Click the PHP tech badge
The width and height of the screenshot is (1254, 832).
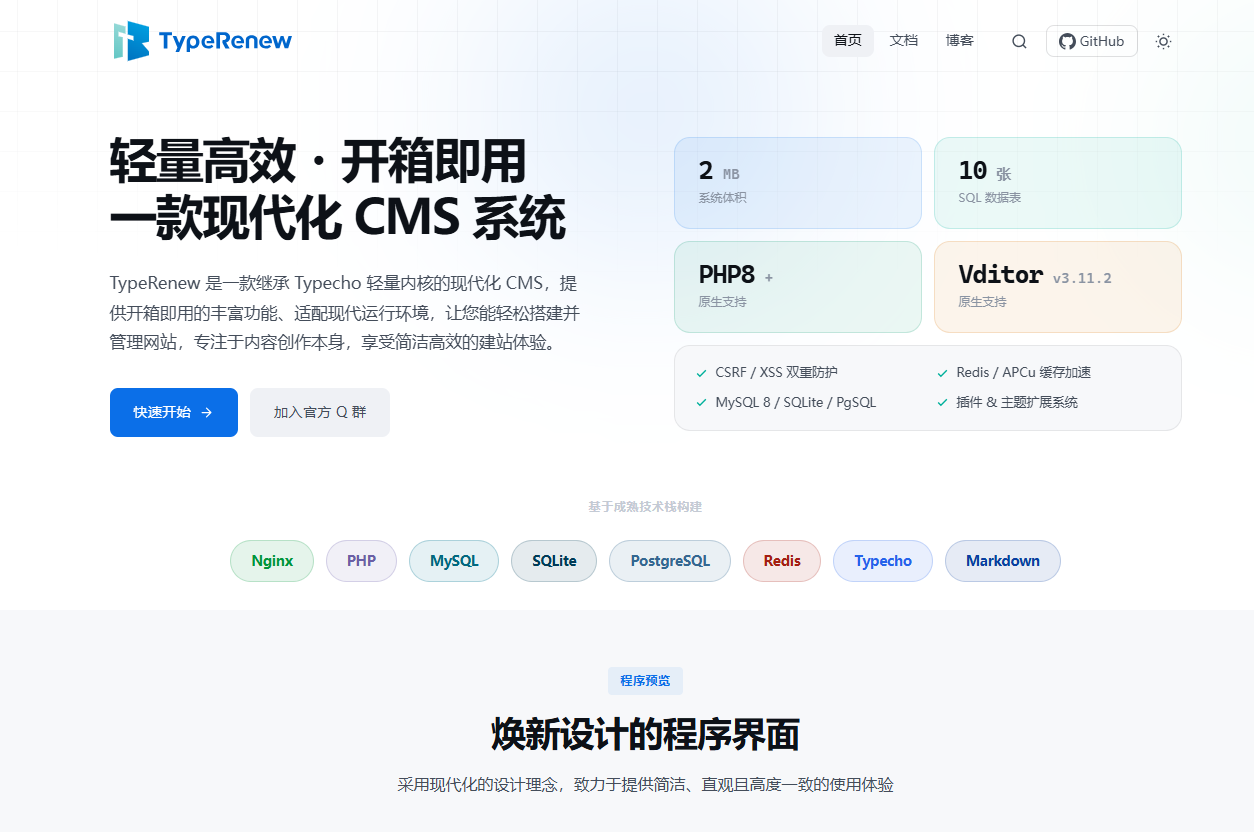click(362, 561)
